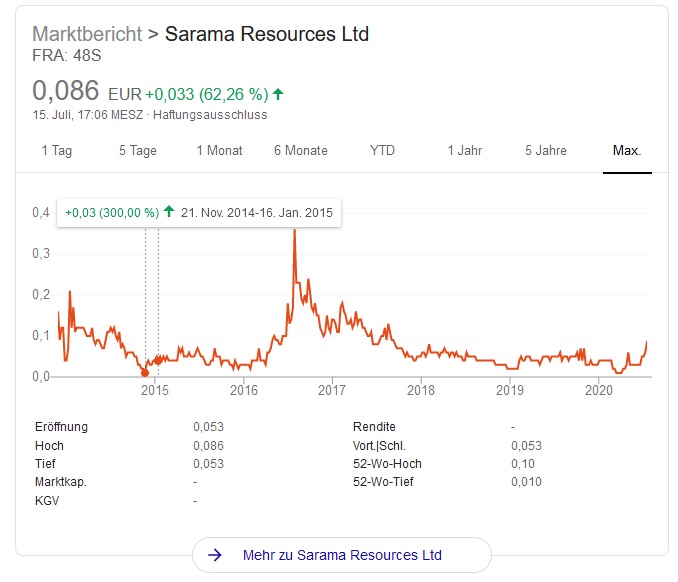
Task: Click the chart tooltip date range box
Action: click(199, 212)
